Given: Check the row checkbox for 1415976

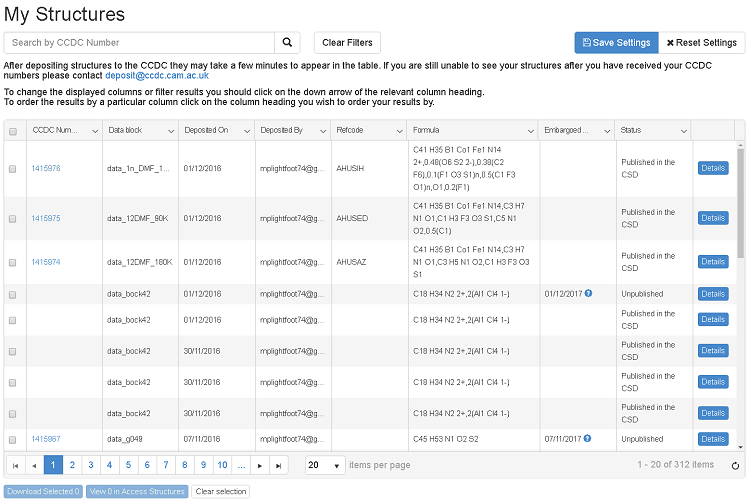Looking at the screenshot, I should coord(13,169).
